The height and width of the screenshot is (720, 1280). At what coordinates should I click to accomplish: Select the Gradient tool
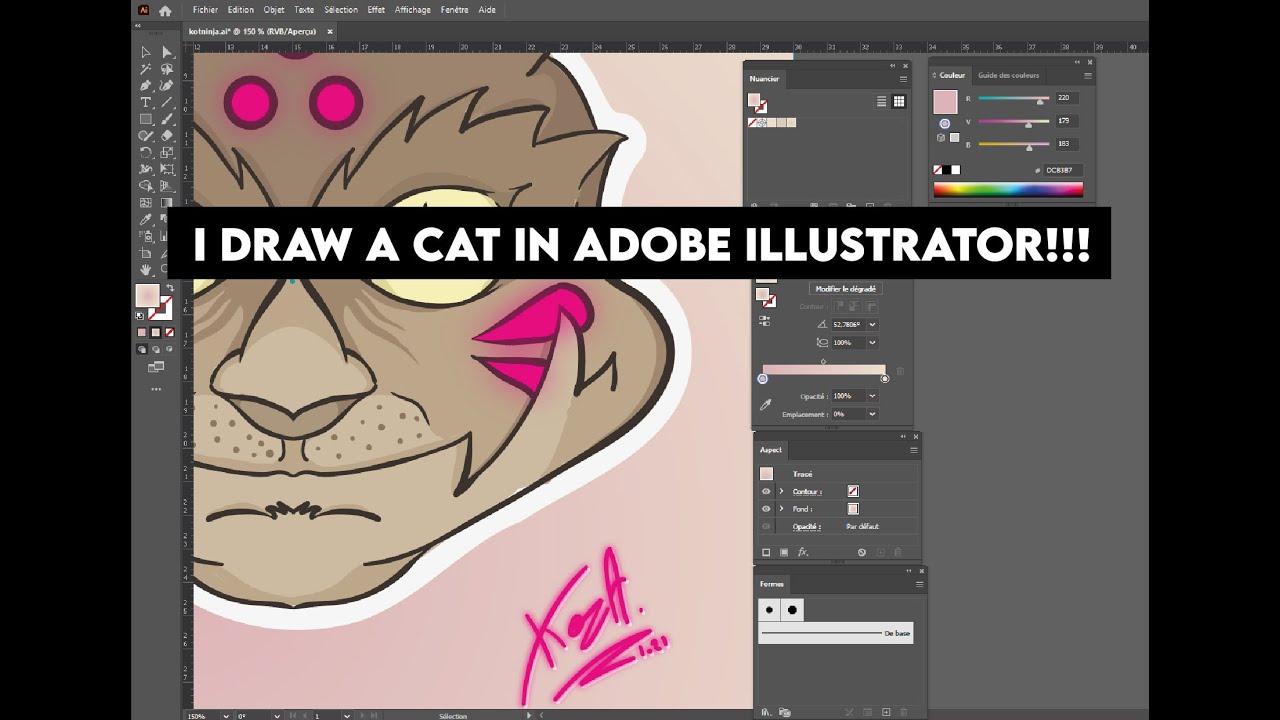click(x=167, y=203)
